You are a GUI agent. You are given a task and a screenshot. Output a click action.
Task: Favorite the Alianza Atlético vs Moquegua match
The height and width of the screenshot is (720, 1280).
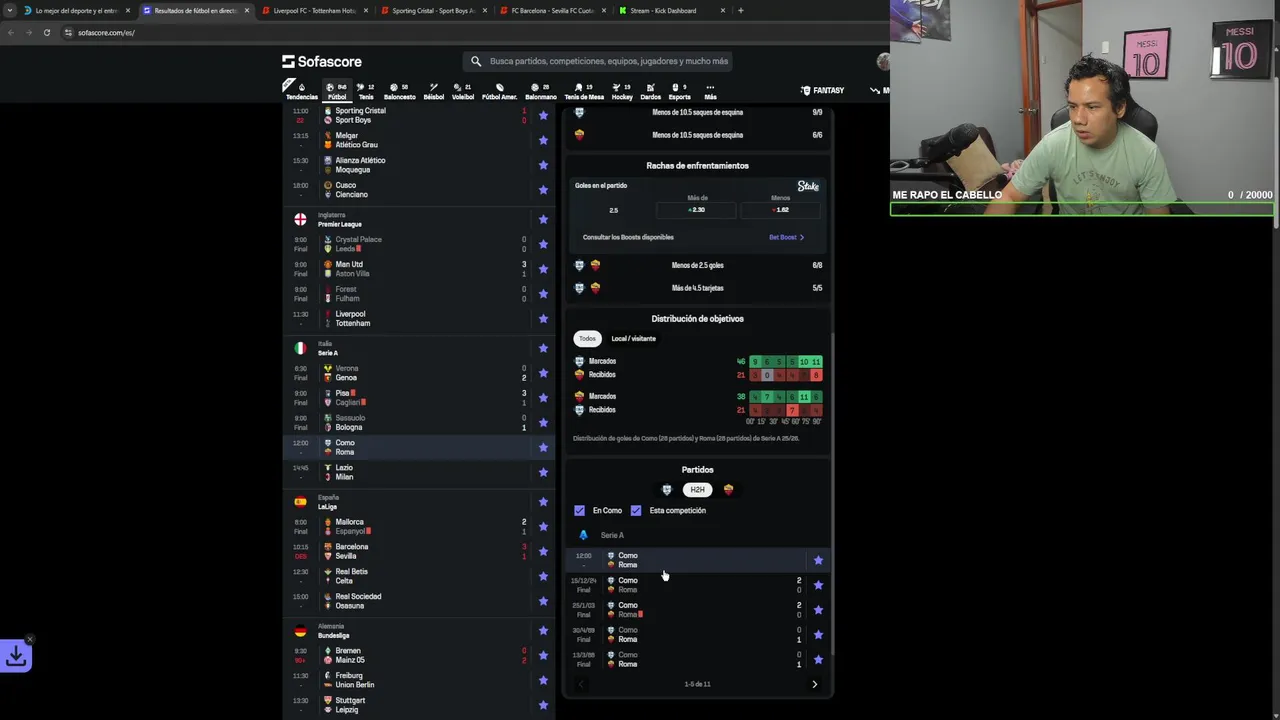pyautogui.click(x=543, y=165)
